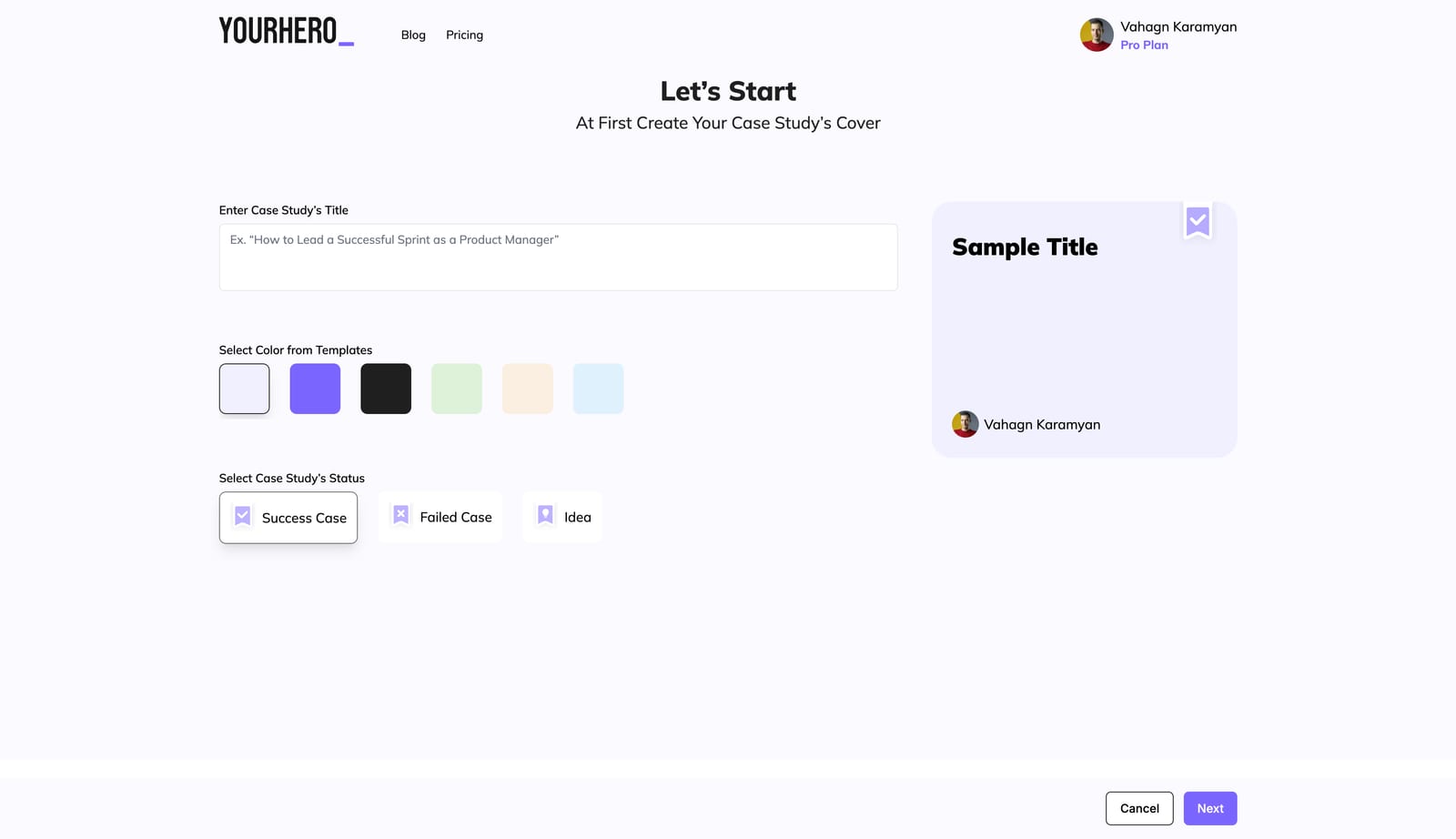Screen dimensions: 1456x839
Task: Pick the peach color template
Action: click(x=528, y=389)
